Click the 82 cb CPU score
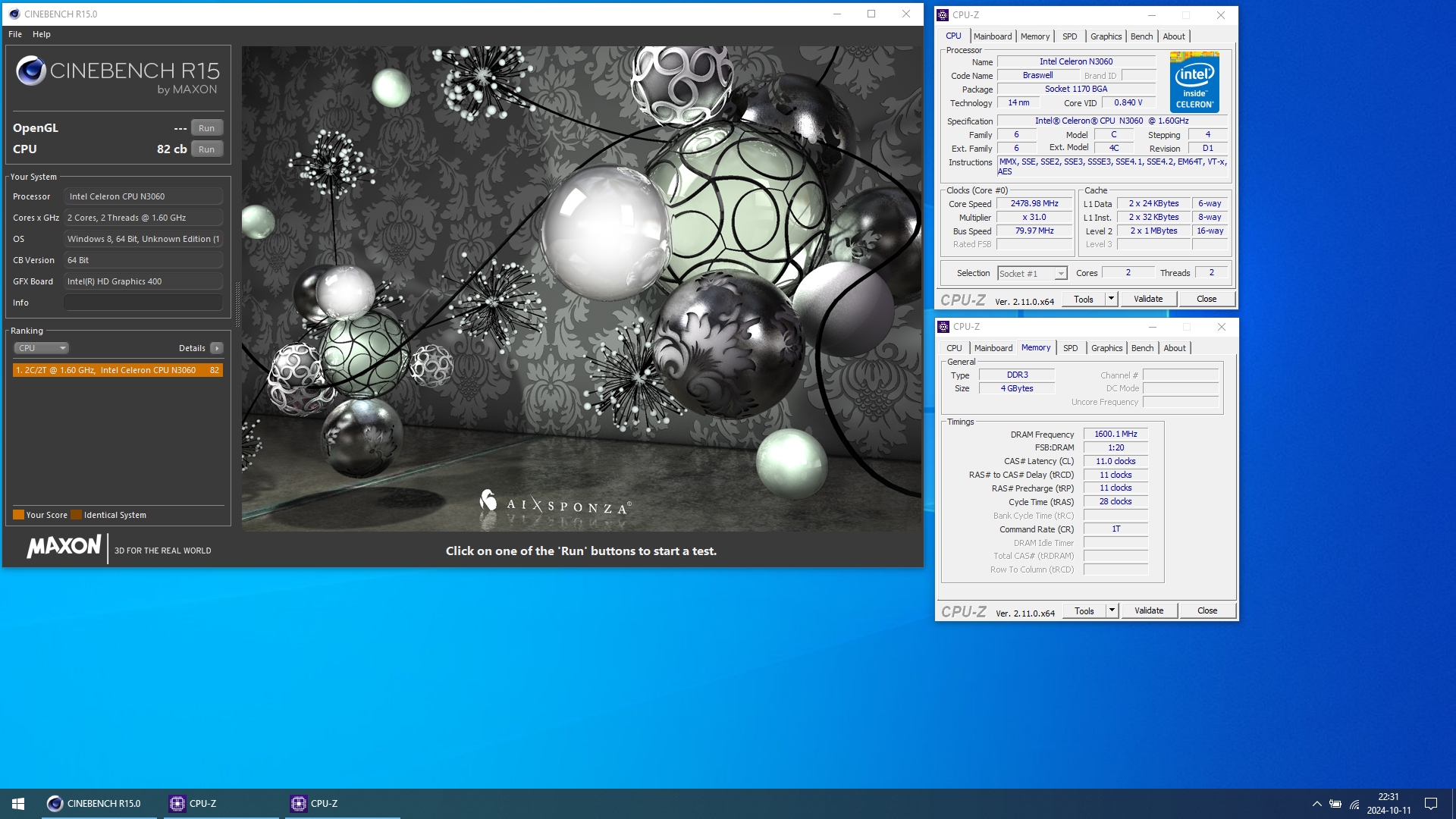1456x819 pixels. coord(171,149)
